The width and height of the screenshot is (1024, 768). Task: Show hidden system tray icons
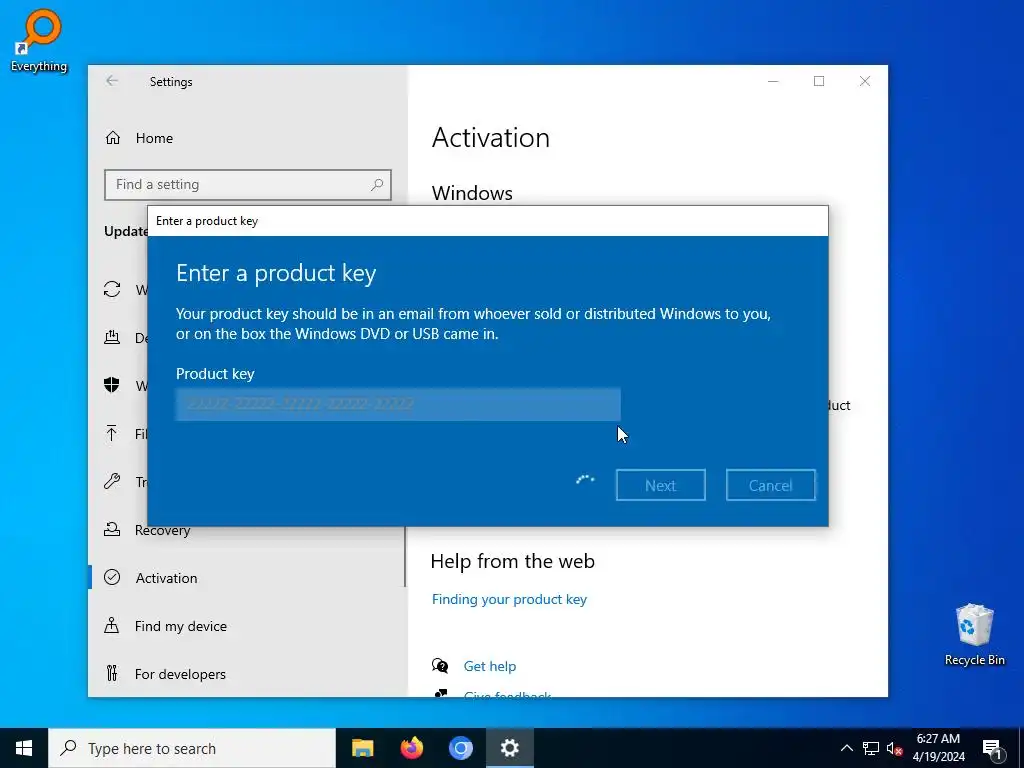(x=846, y=748)
